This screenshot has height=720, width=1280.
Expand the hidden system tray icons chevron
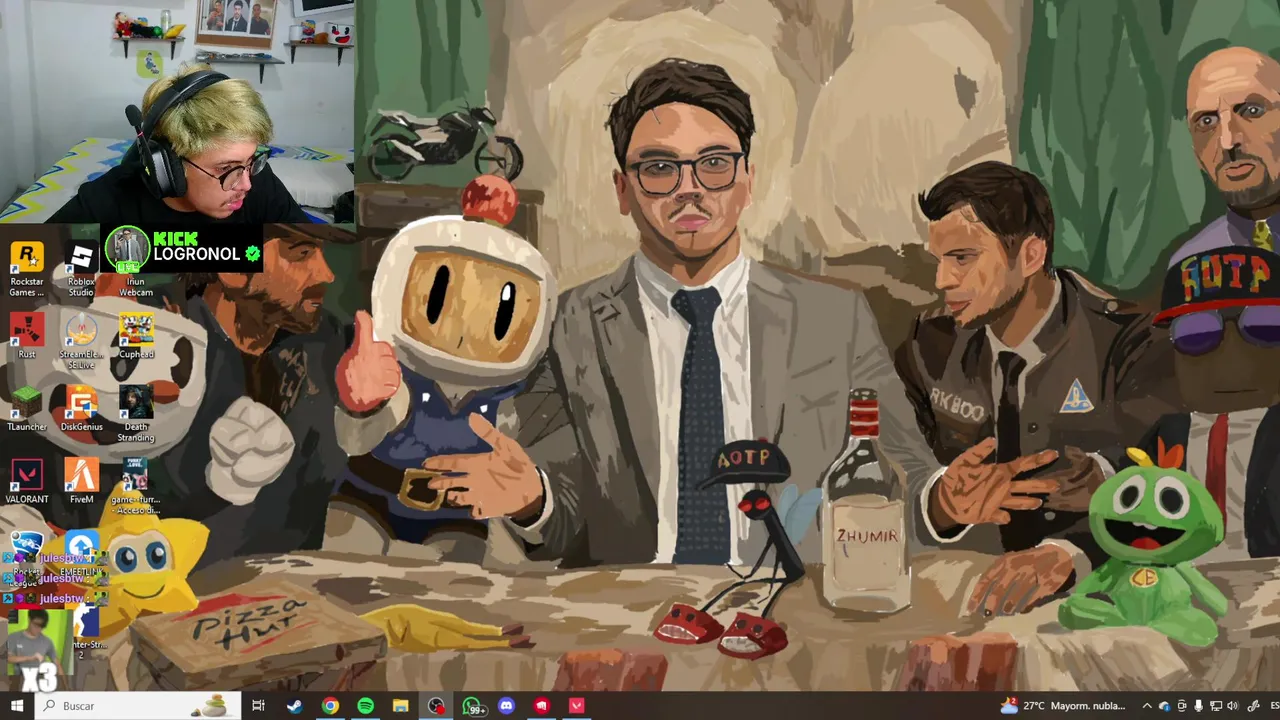(1147, 706)
